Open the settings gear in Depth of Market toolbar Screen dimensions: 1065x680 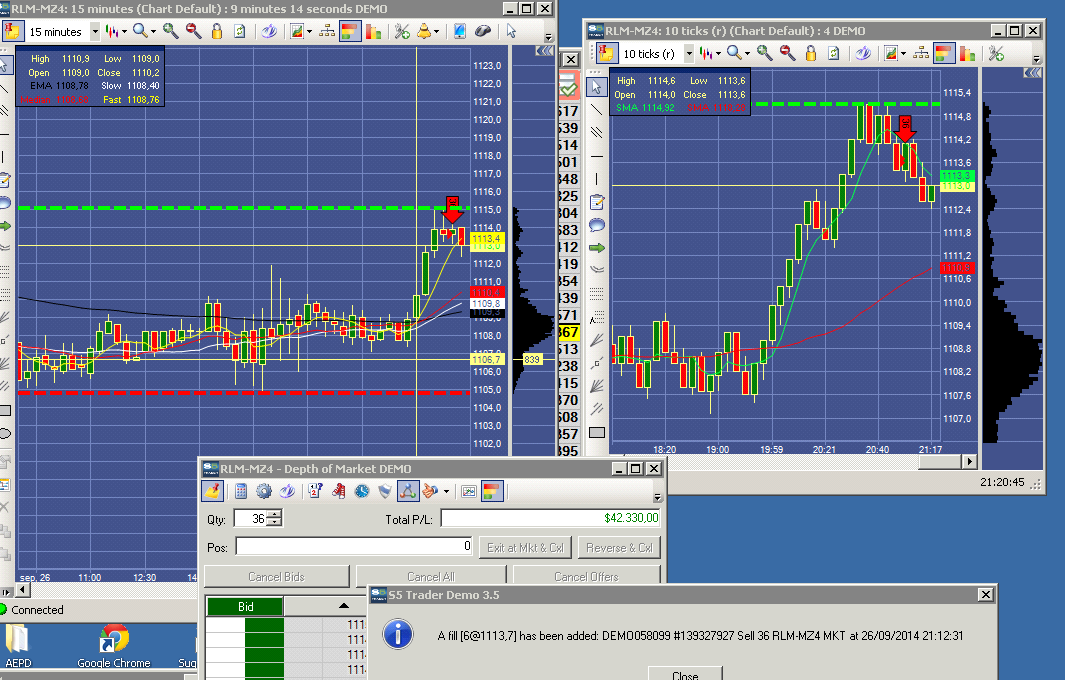(x=264, y=490)
